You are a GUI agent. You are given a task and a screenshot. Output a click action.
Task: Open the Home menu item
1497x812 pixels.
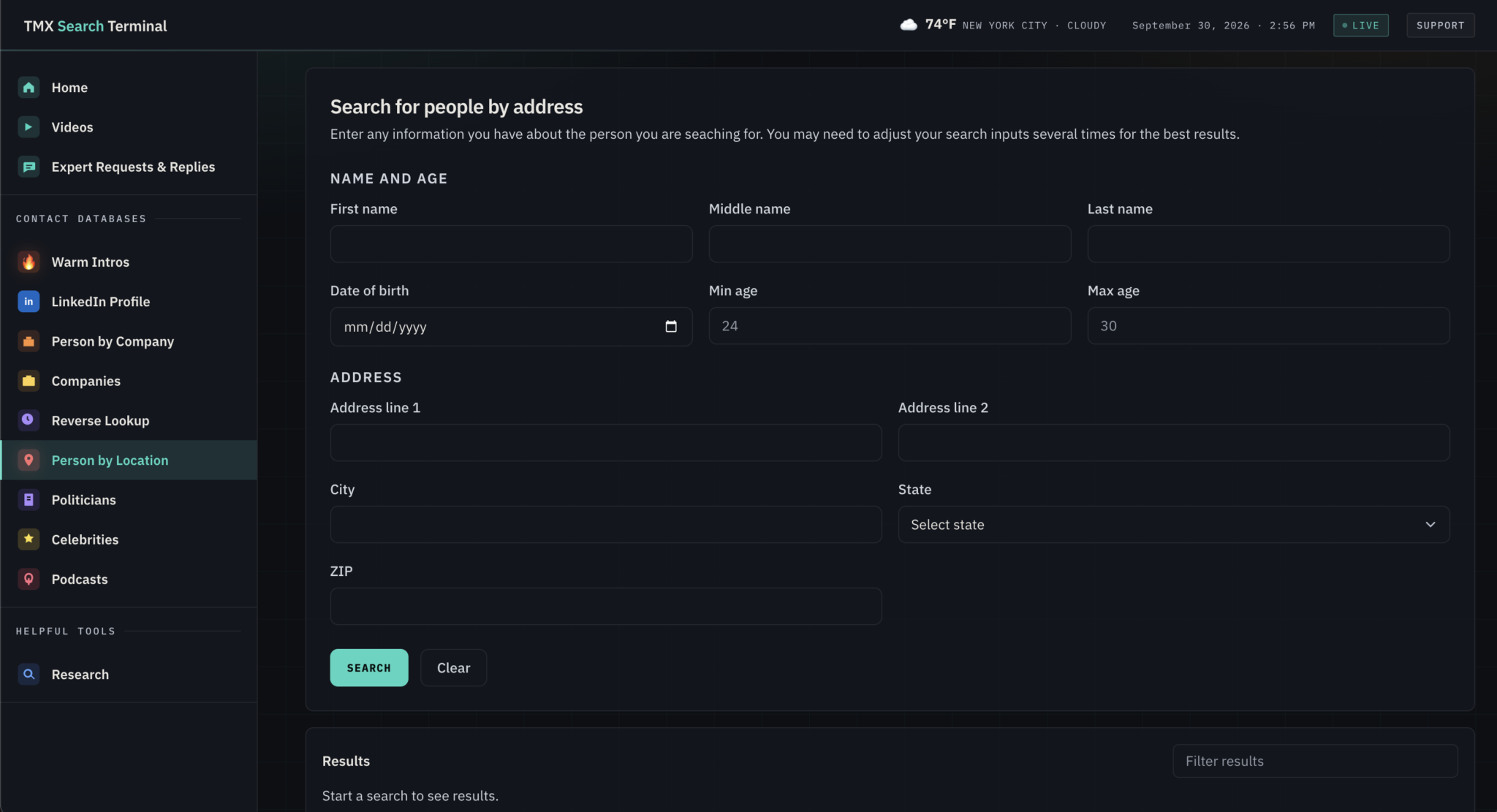[129, 88]
